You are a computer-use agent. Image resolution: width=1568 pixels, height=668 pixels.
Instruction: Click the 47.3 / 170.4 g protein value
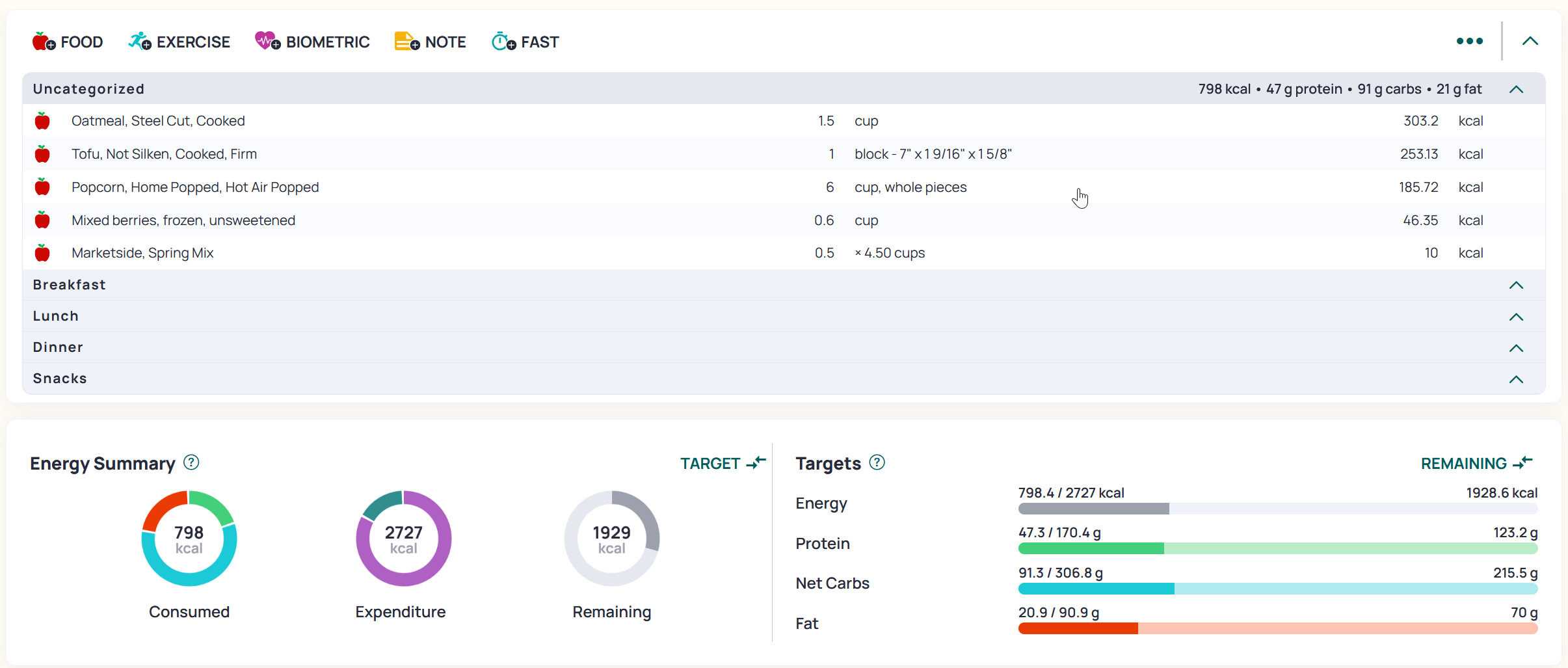[x=1059, y=533]
